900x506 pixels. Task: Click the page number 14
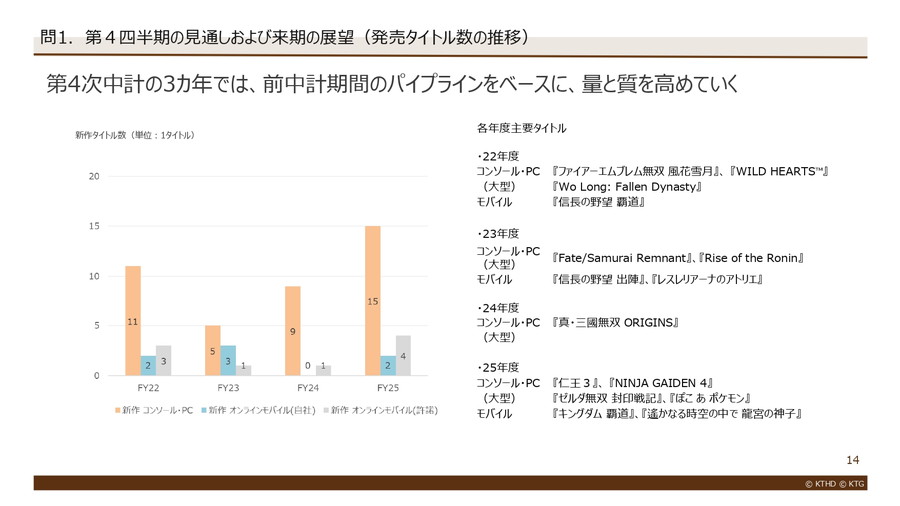tap(852, 459)
